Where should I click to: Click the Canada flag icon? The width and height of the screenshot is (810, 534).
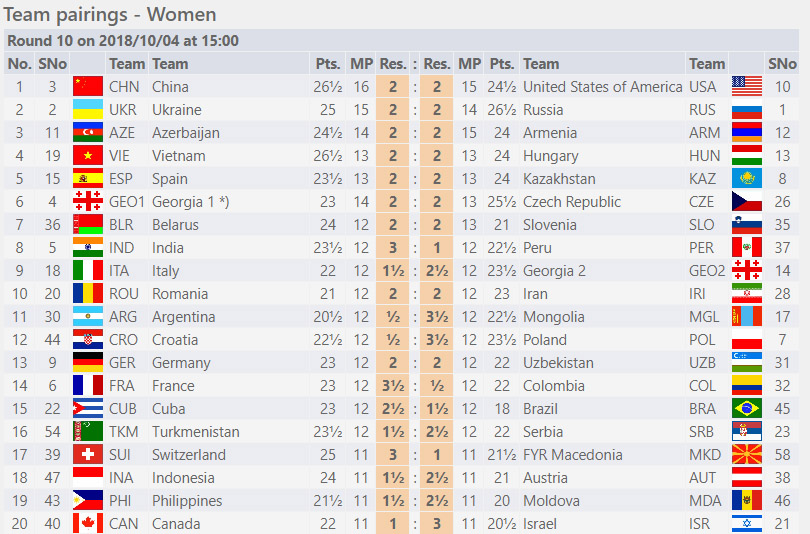(x=88, y=524)
